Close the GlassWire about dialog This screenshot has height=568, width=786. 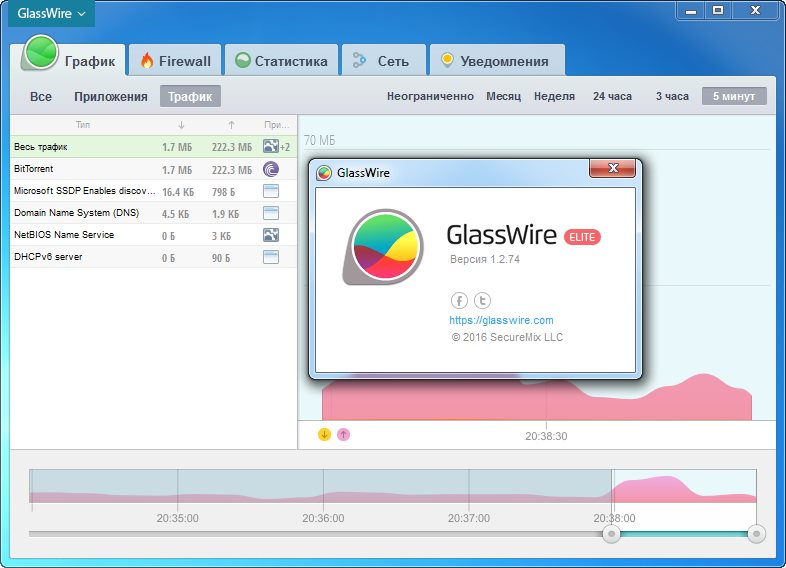click(613, 168)
